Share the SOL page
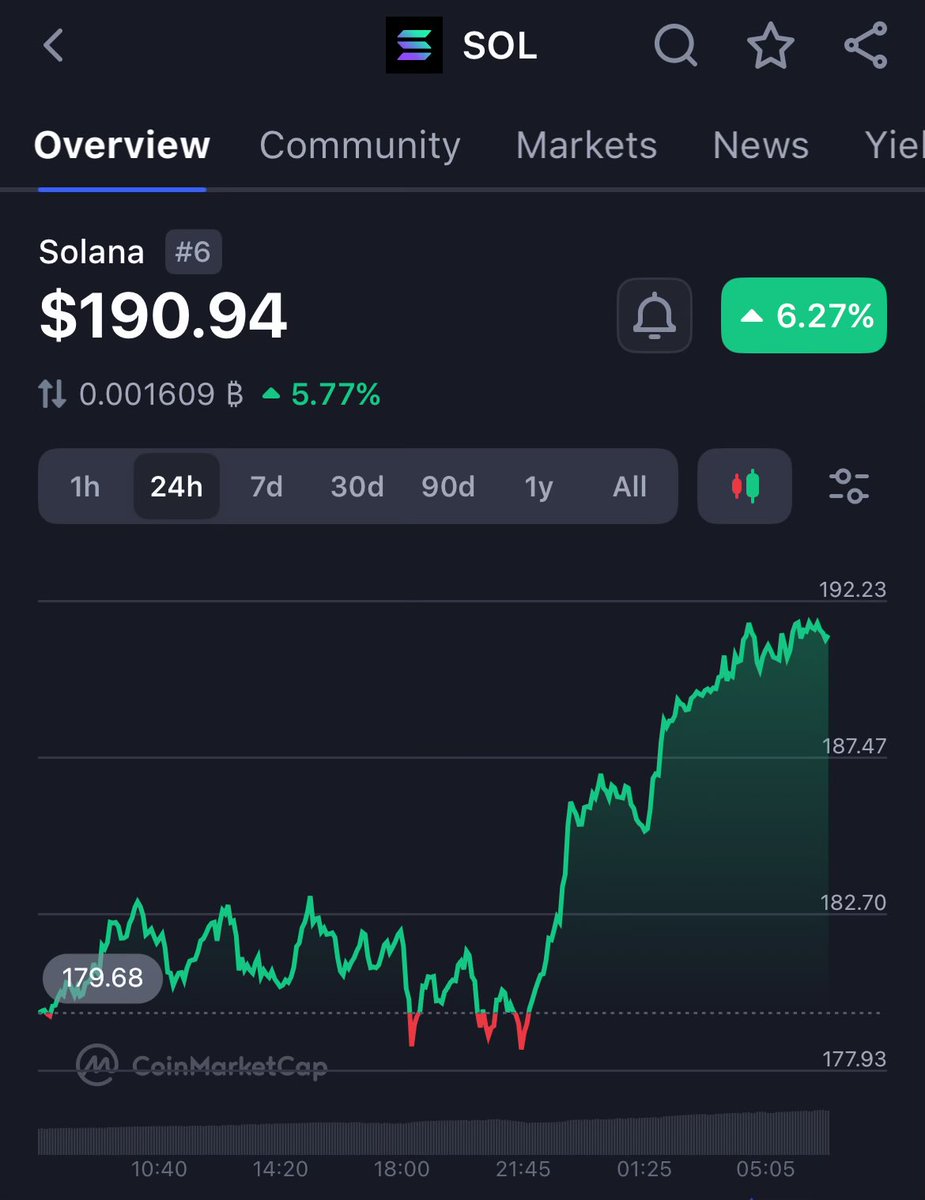Screen dimensions: 925x1200 pyautogui.click(x=865, y=46)
